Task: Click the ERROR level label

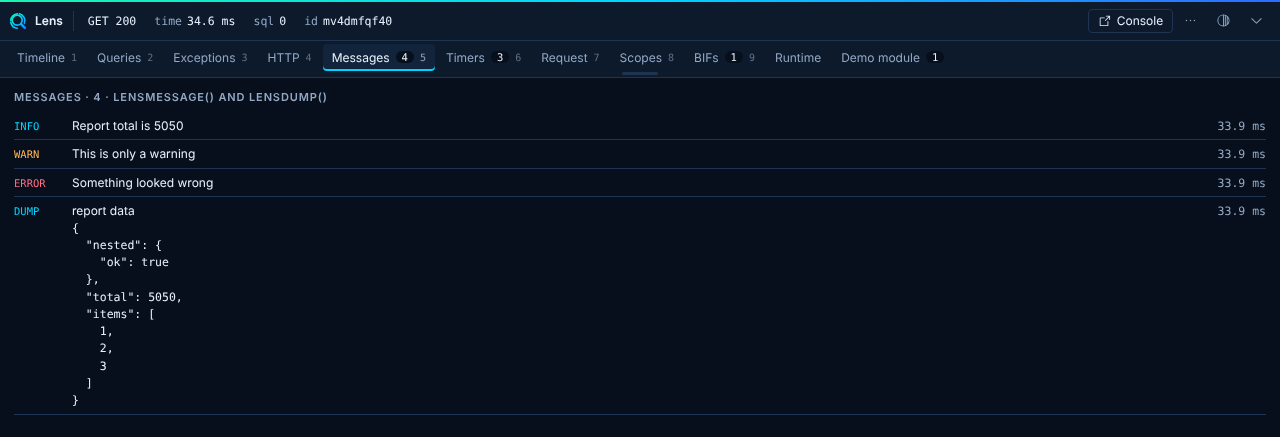Action: (x=30, y=183)
